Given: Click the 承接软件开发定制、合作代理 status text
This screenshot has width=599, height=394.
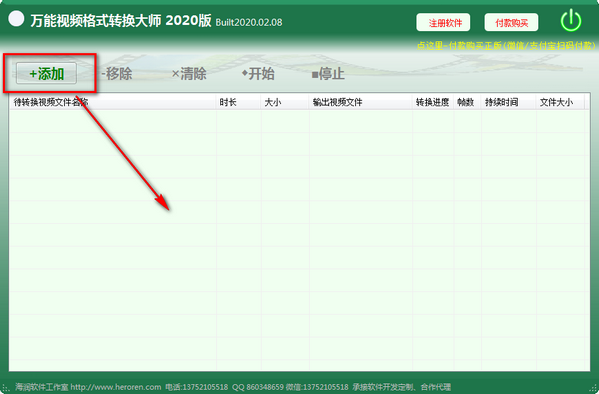Looking at the screenshot, I should point(401,387).
